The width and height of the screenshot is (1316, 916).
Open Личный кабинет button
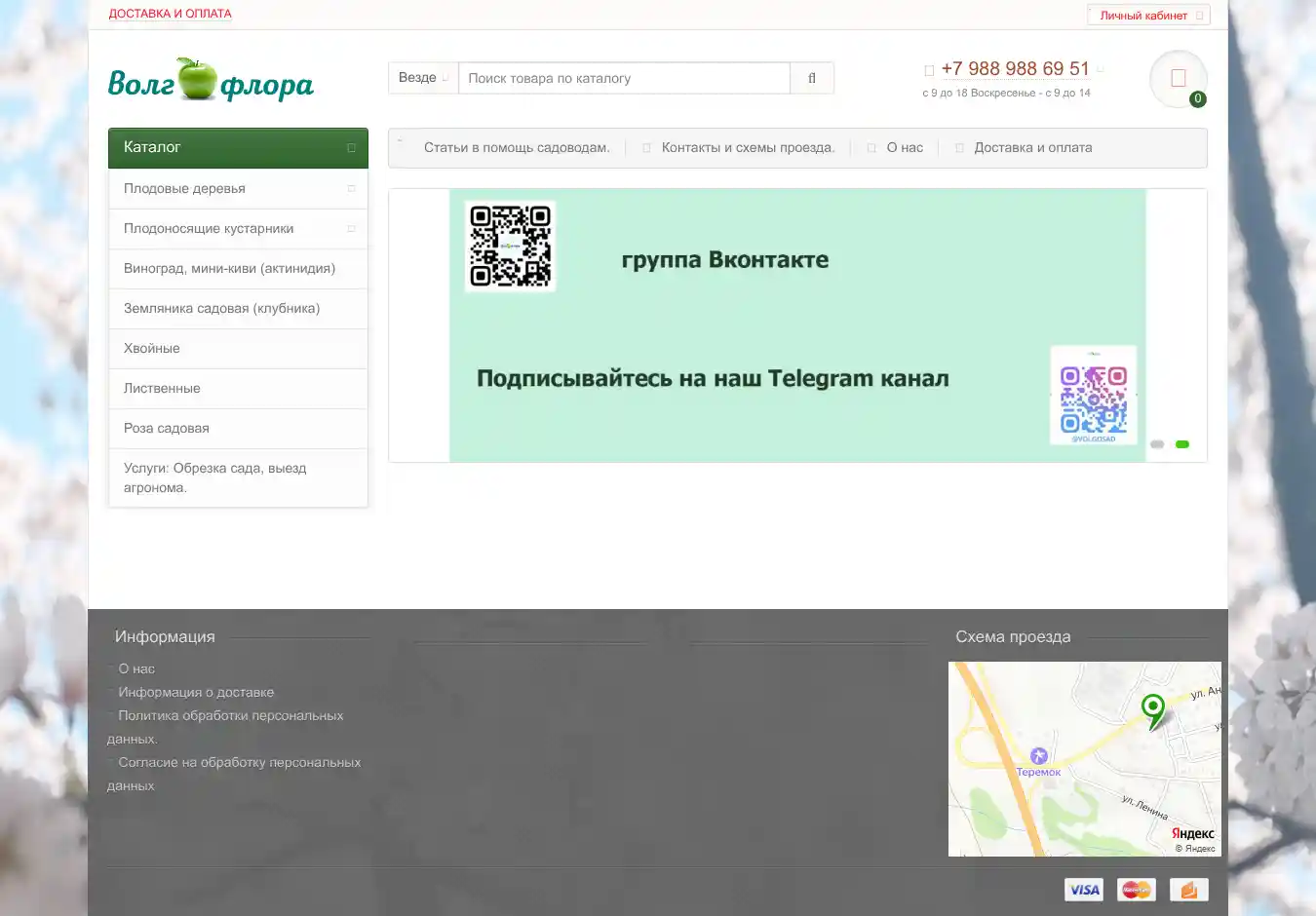click(x=1147, y=16)
